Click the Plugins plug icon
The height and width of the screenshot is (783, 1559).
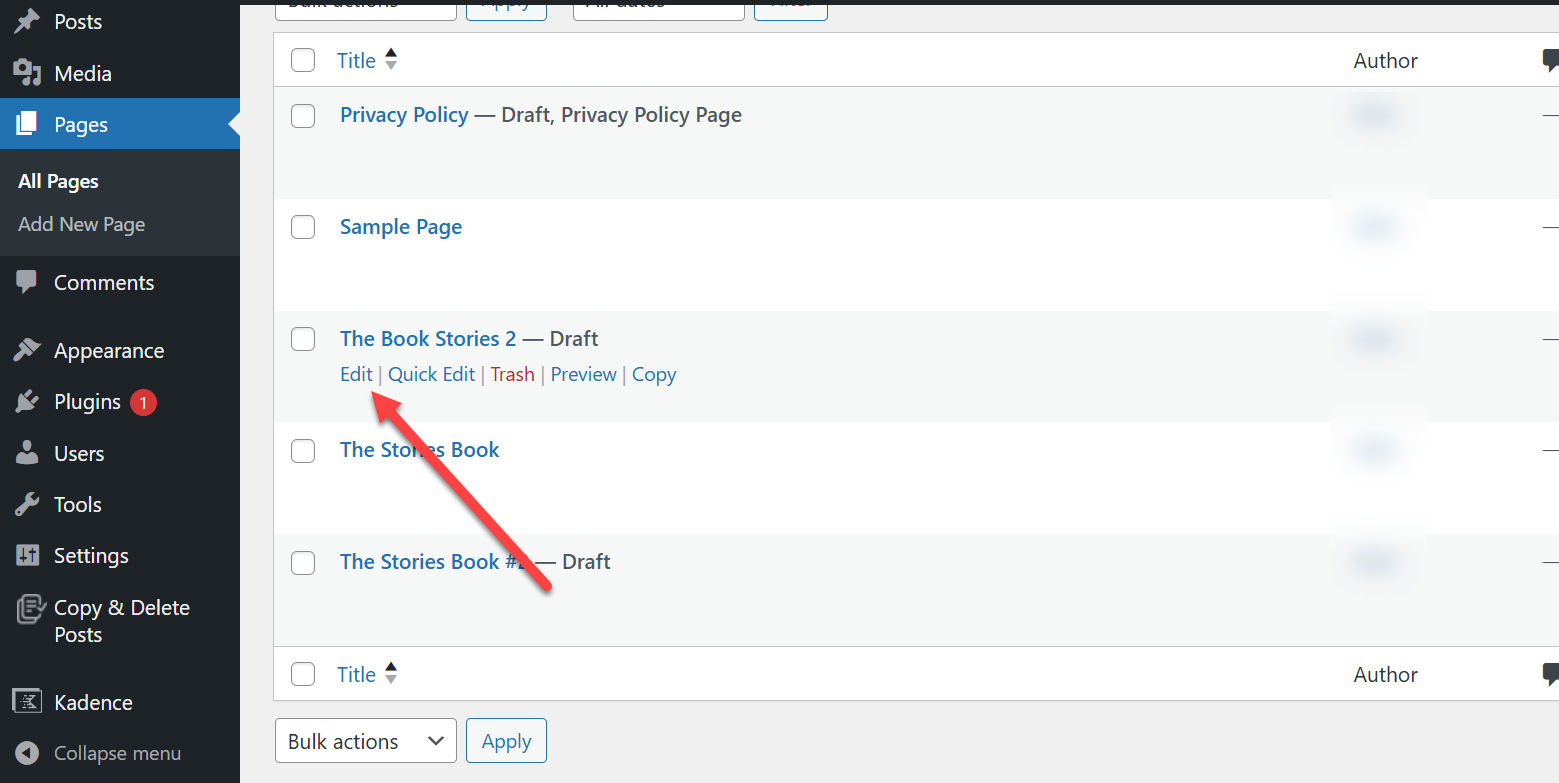[x=27, y=401]
